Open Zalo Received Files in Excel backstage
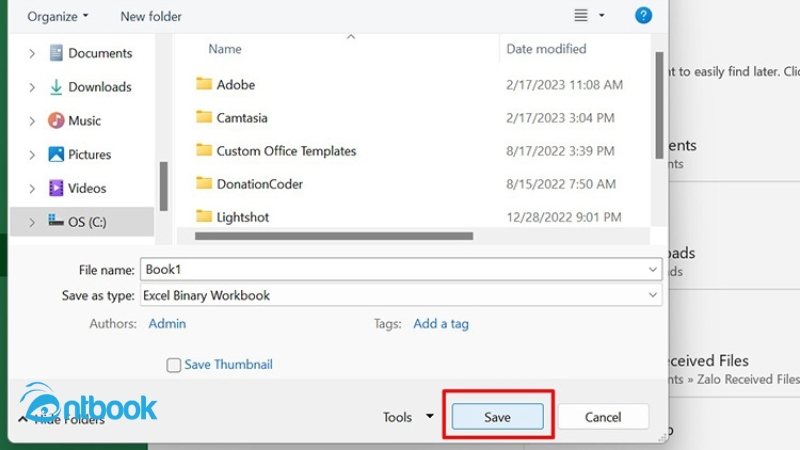Viewport: 800px width, 450px height. coord(734,369)
